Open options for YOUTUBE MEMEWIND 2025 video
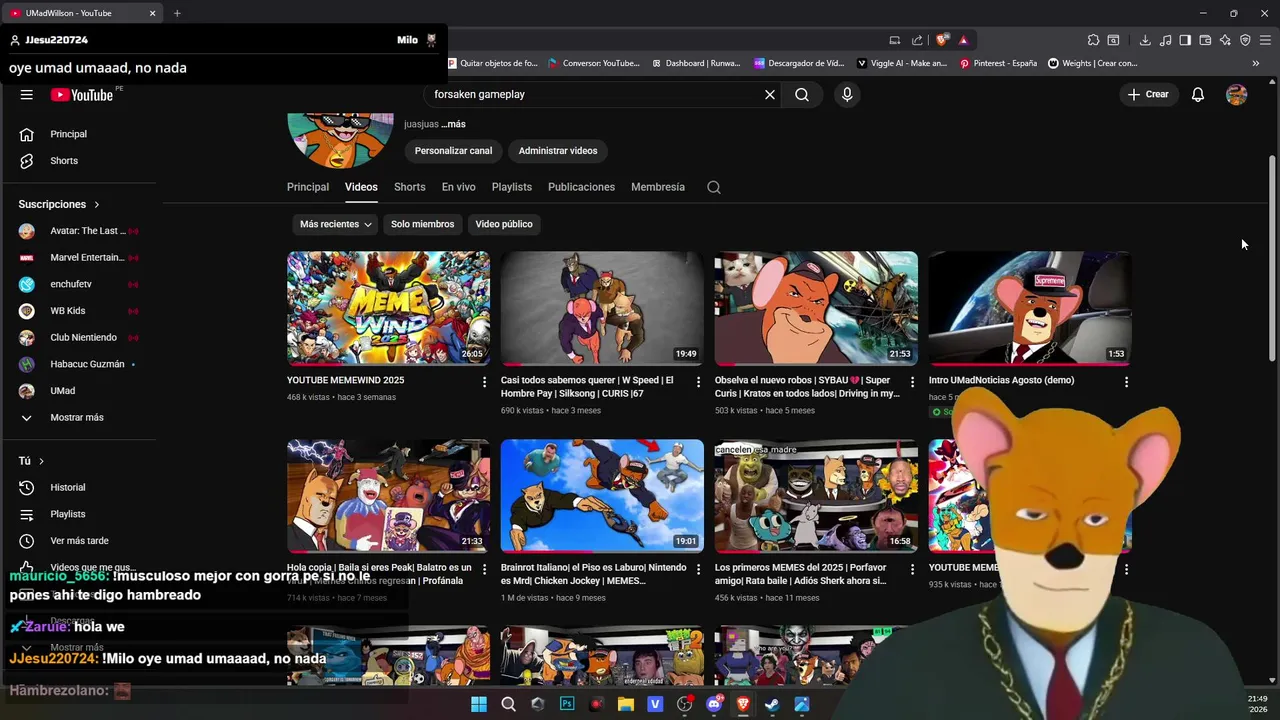Viewport: 1280px width, 720px height. [x=485, y=382]
